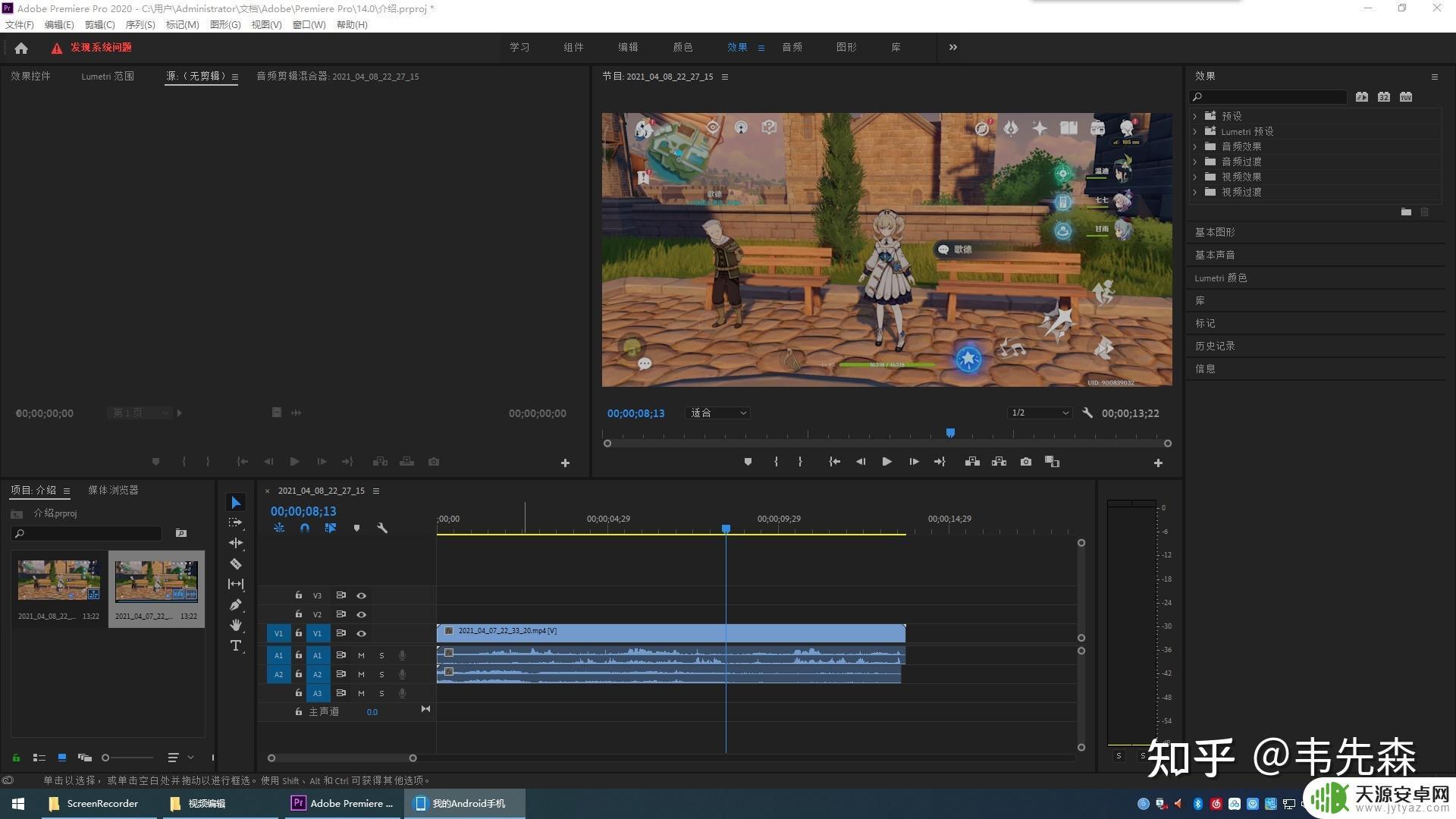Select the Hand tool
1456x819 pixels.
pos(235,625)
